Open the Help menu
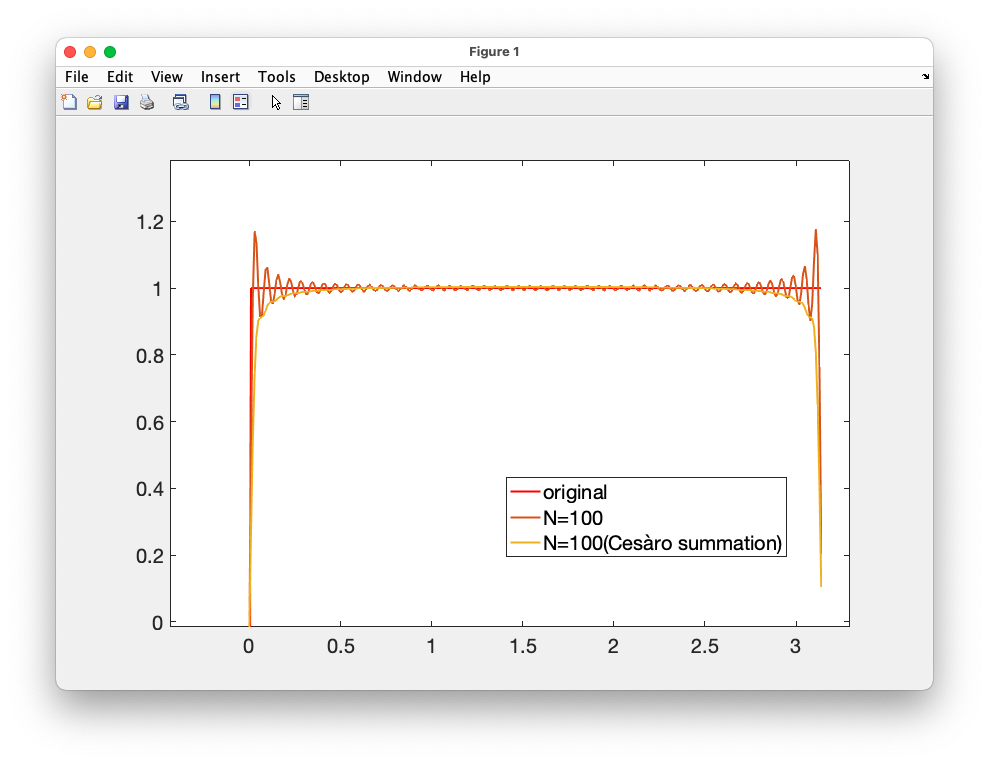Screen dimensions: 989x764 tap(475, 77)
